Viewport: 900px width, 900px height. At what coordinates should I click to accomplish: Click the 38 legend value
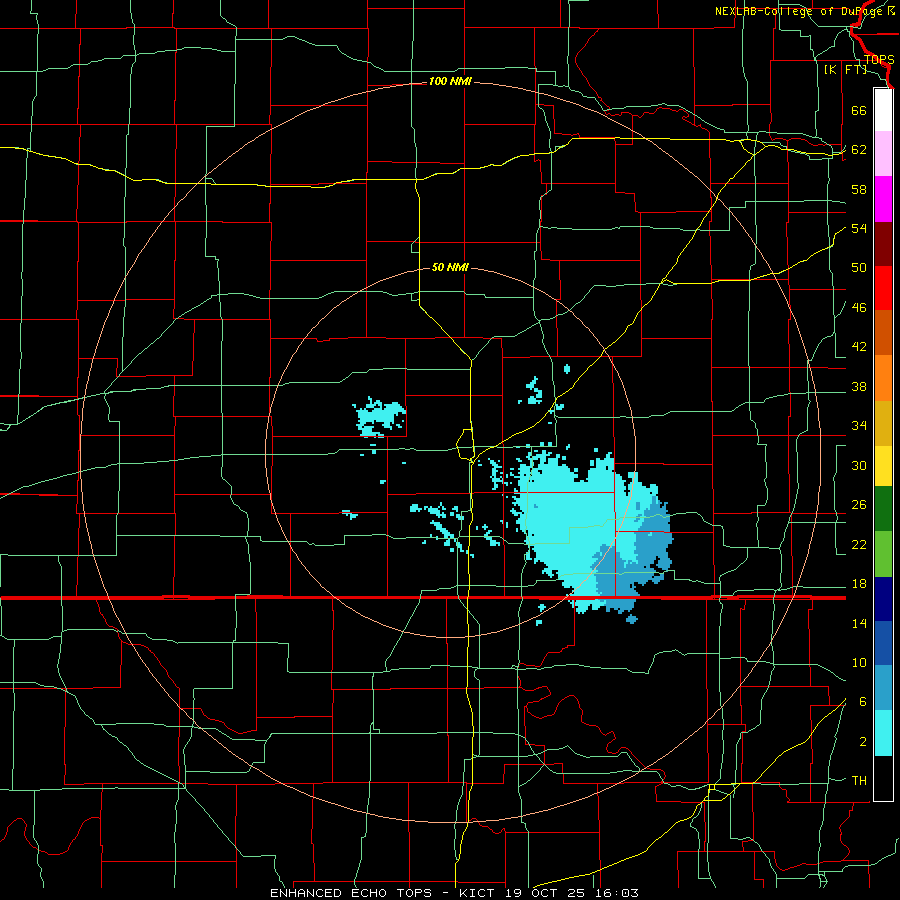pos(859,387)
